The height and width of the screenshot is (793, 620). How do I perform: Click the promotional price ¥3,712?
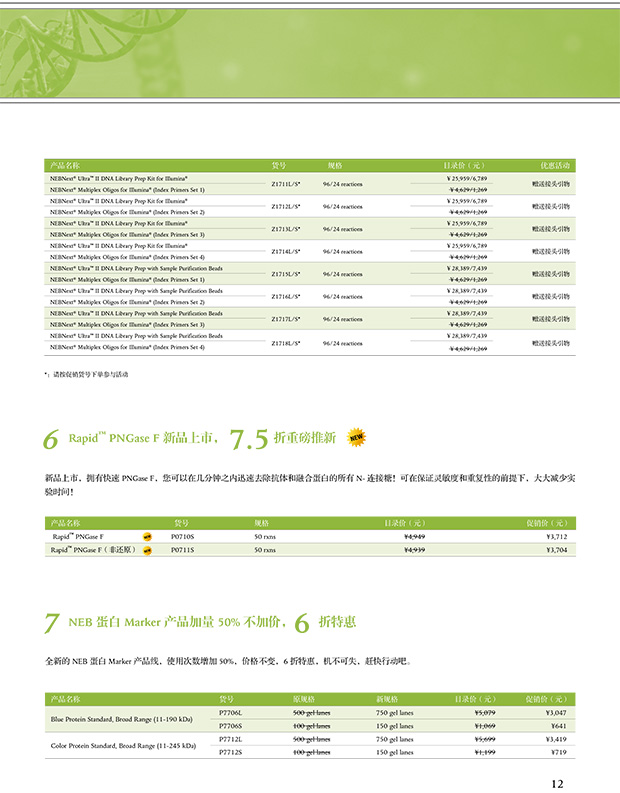(556, 537)
